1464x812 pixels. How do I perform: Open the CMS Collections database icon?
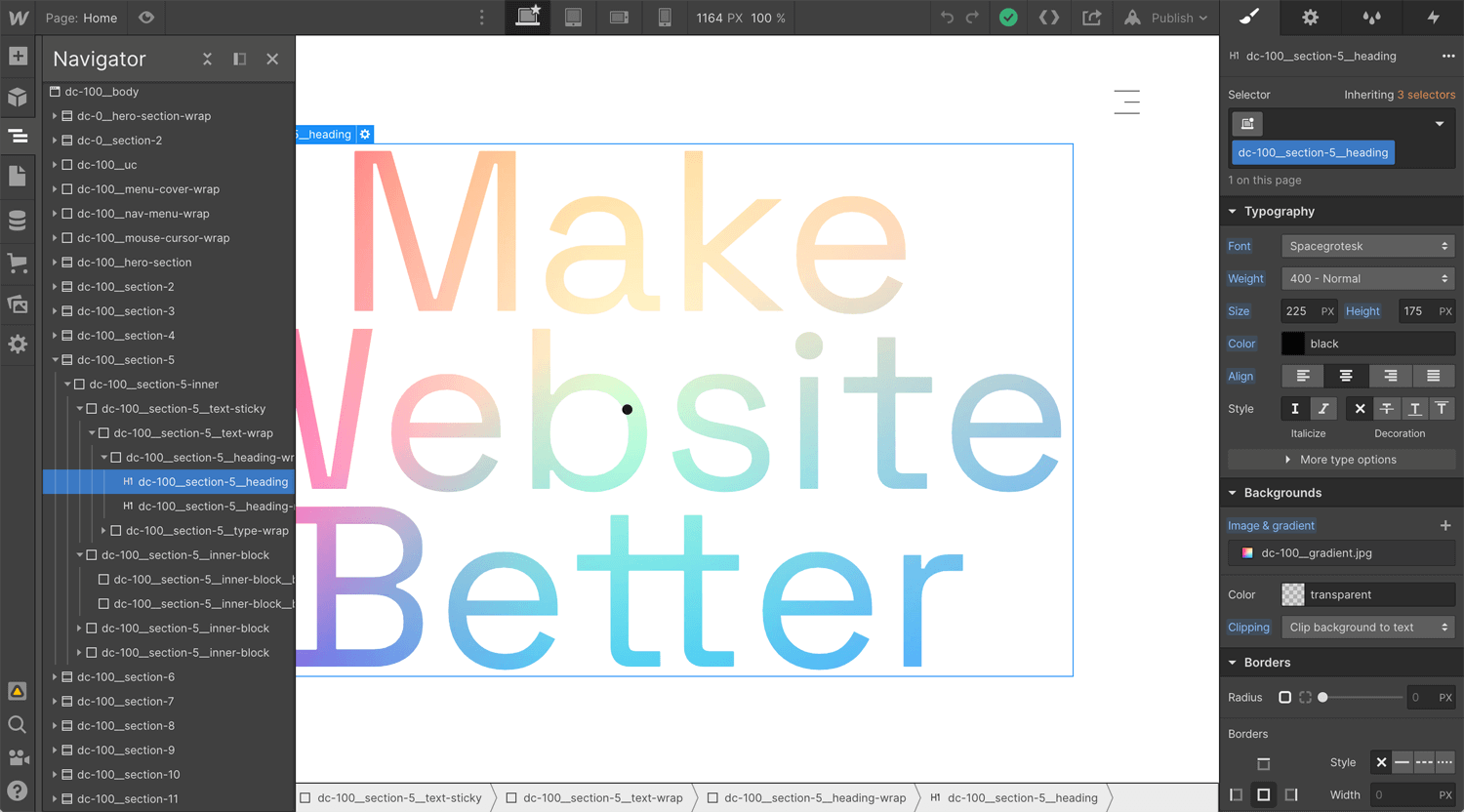click(x=18, y=221)
